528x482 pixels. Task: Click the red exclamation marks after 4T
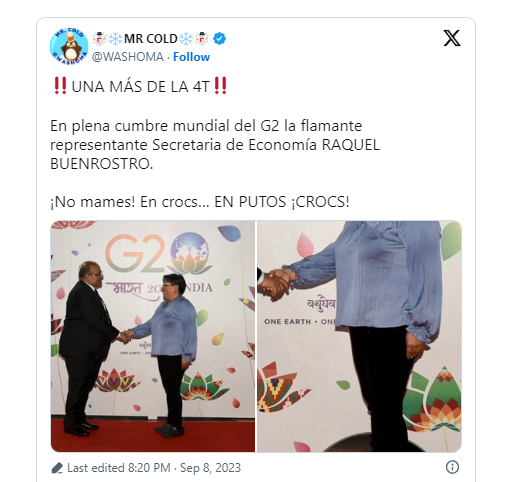(220, 86)
